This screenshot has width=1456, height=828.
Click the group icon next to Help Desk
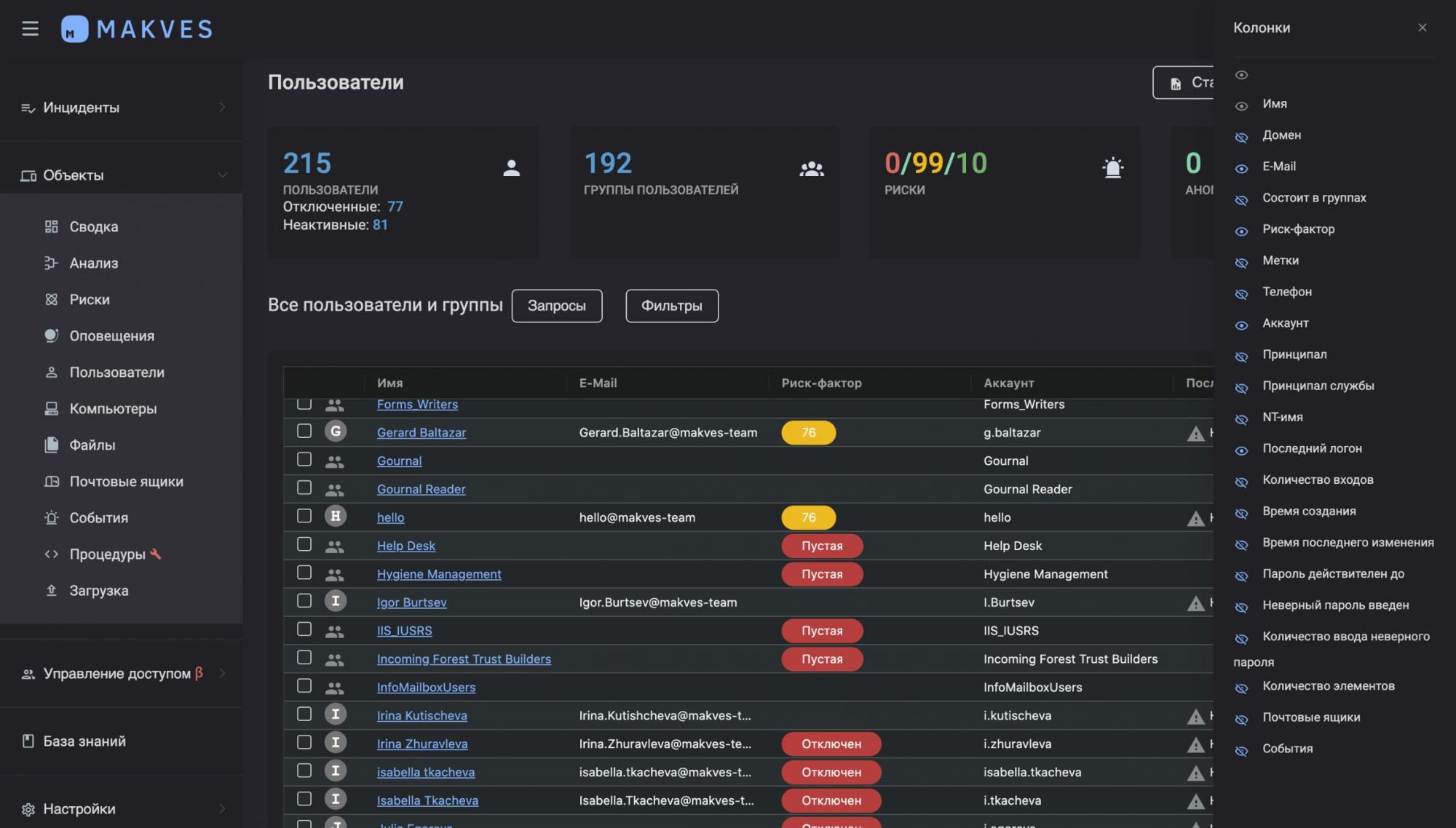335,546
